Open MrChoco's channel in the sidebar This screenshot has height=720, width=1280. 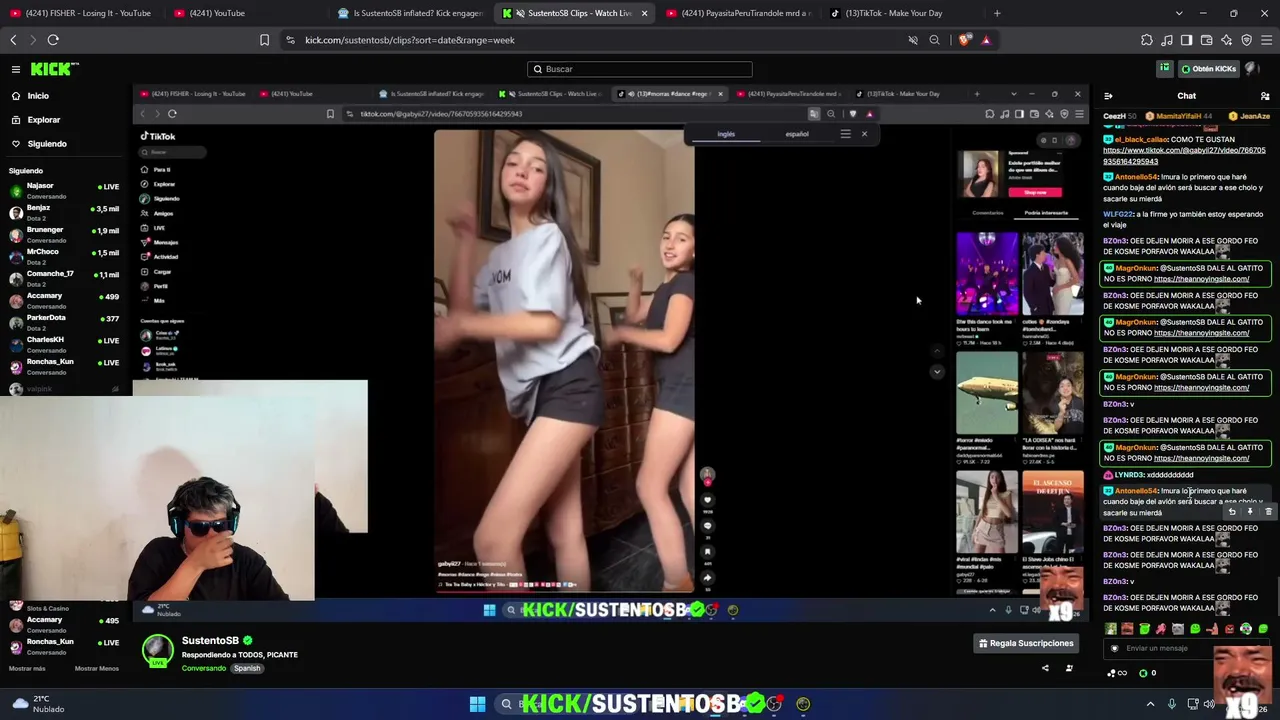[x=64, y=256]
